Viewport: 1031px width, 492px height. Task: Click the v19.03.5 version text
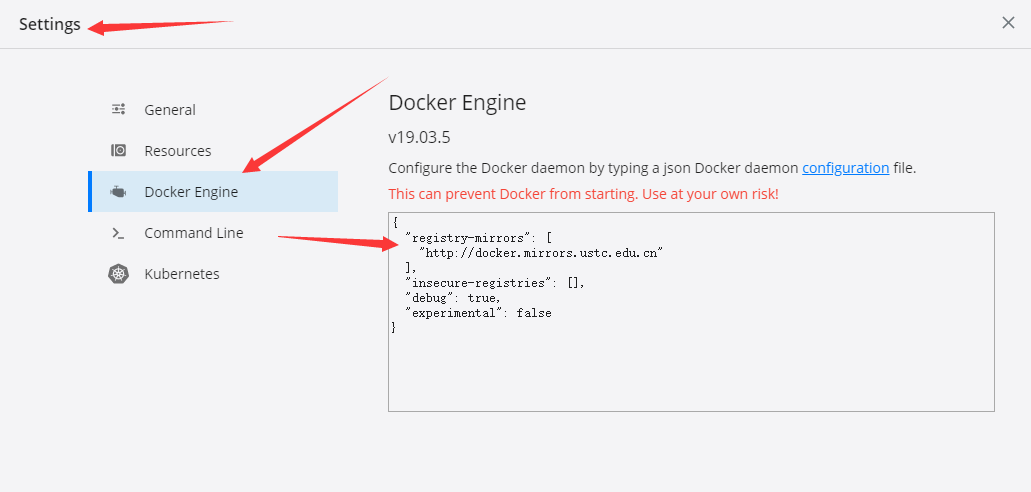[x=420, y=137]
